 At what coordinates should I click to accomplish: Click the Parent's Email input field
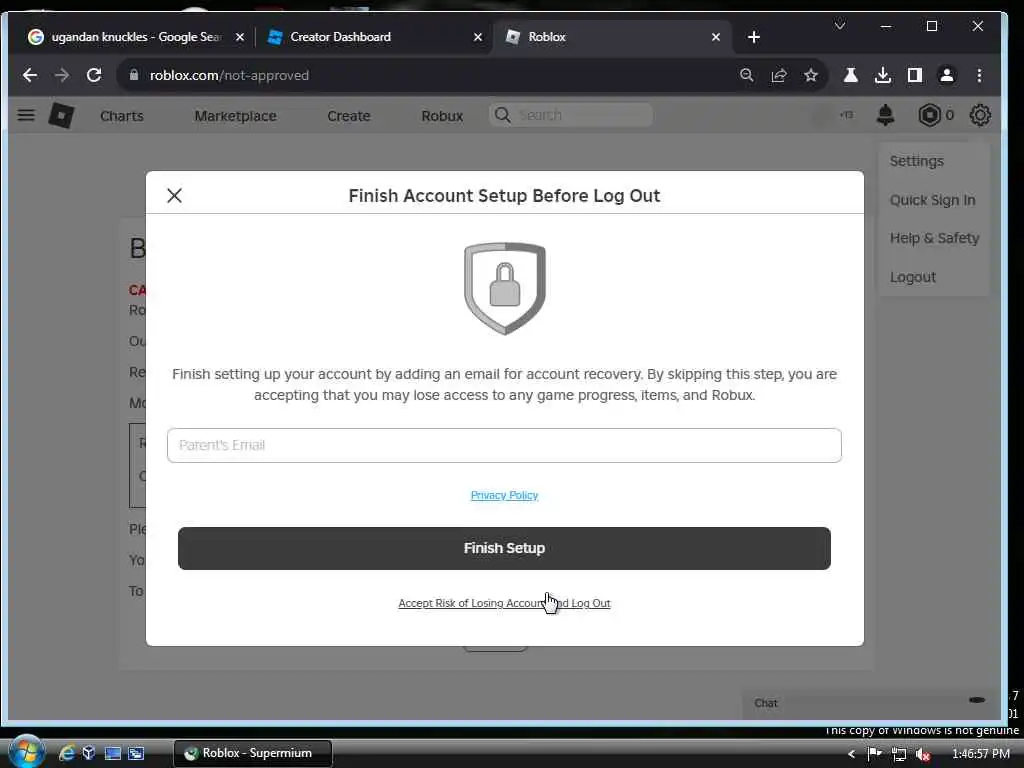[x=504, y=445]
